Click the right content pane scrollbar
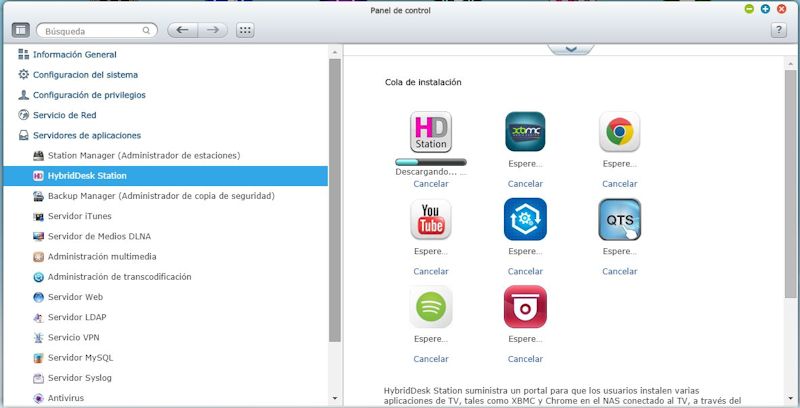This screenshot has height=408, width=800. pos(790,184)
